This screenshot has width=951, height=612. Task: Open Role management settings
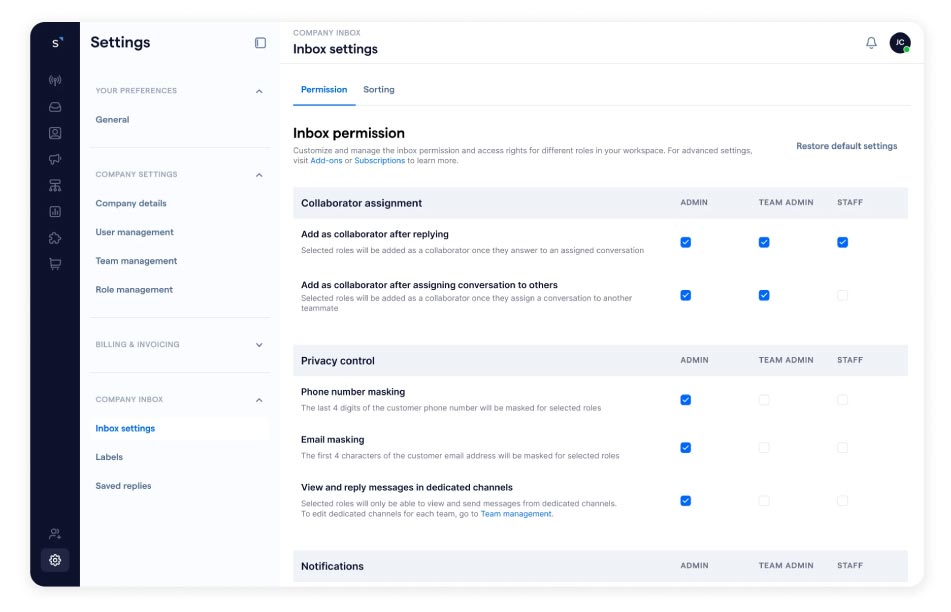134,290
